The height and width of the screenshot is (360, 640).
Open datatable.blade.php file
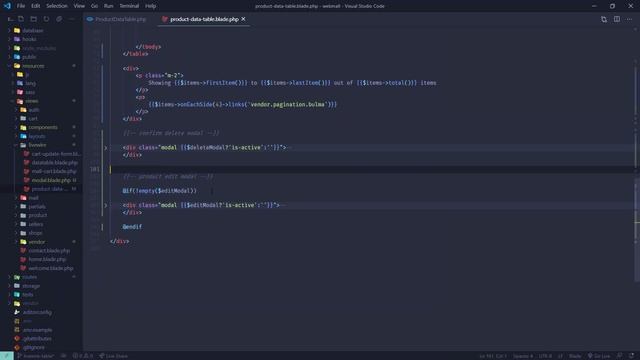[x=54, y=162]
